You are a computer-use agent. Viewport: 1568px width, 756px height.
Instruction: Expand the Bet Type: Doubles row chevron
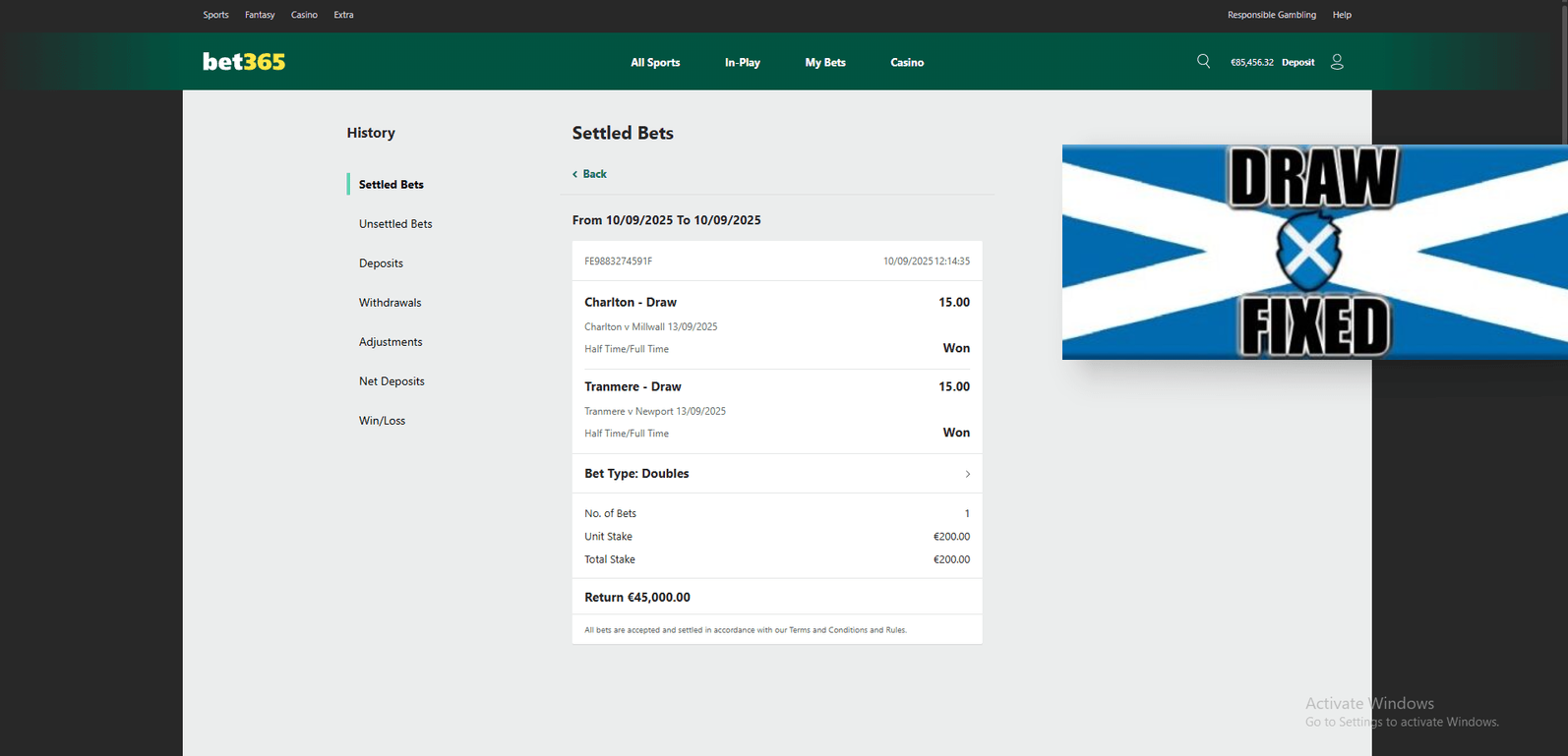coord(968,474)
